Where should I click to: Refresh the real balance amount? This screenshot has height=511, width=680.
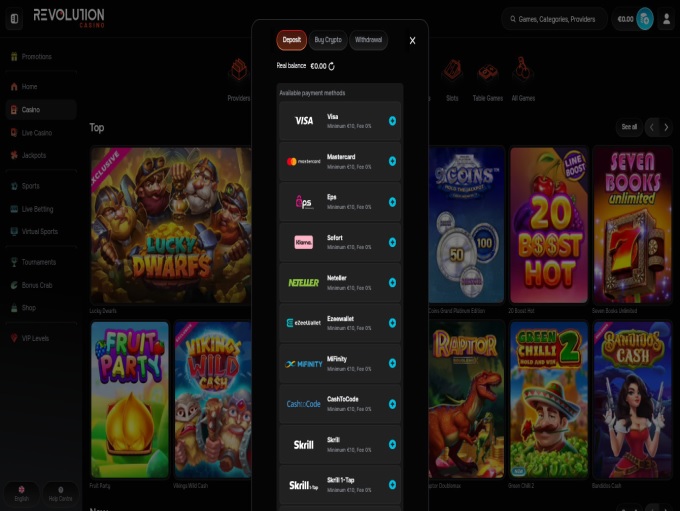(331, 66)
